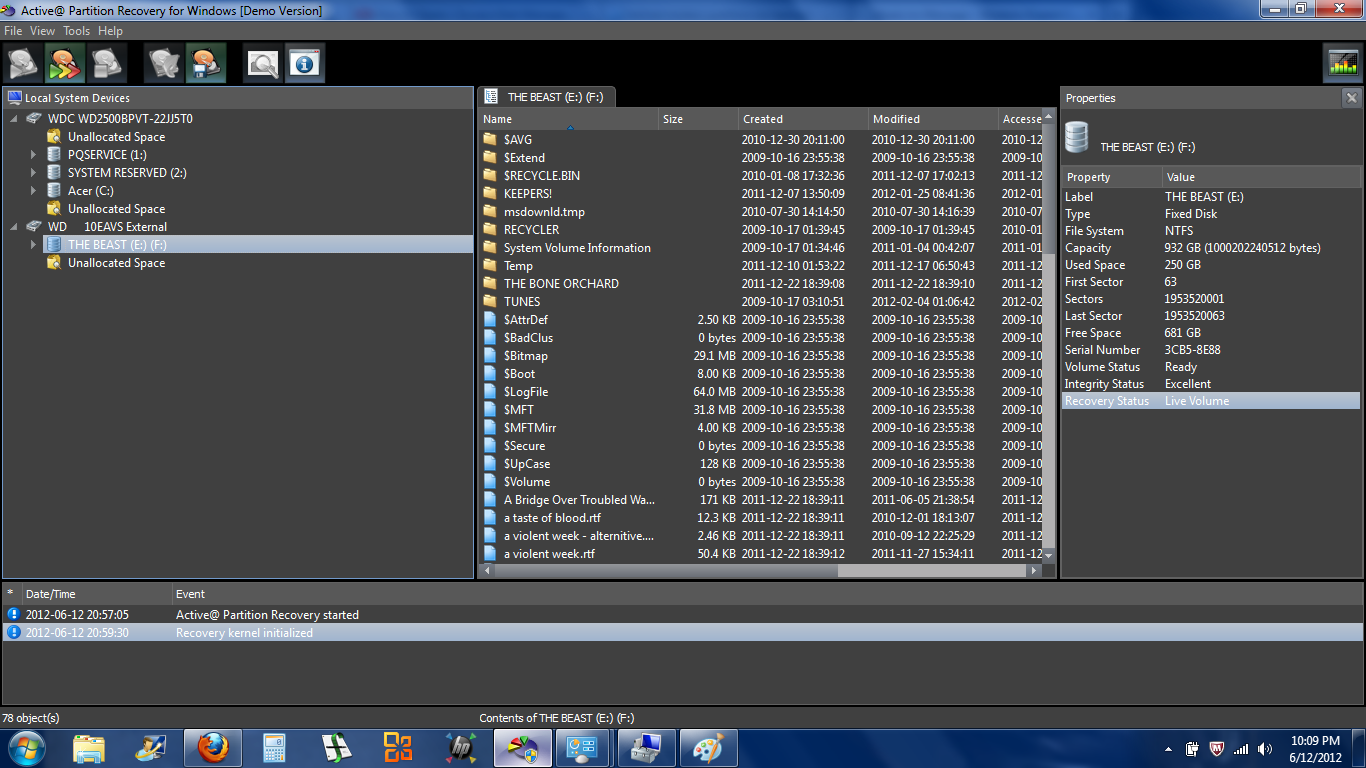Viewport: 1366px width, 768px height.
Task: Select PQSERVICE (1:) in the device tree
Action: 107,155
